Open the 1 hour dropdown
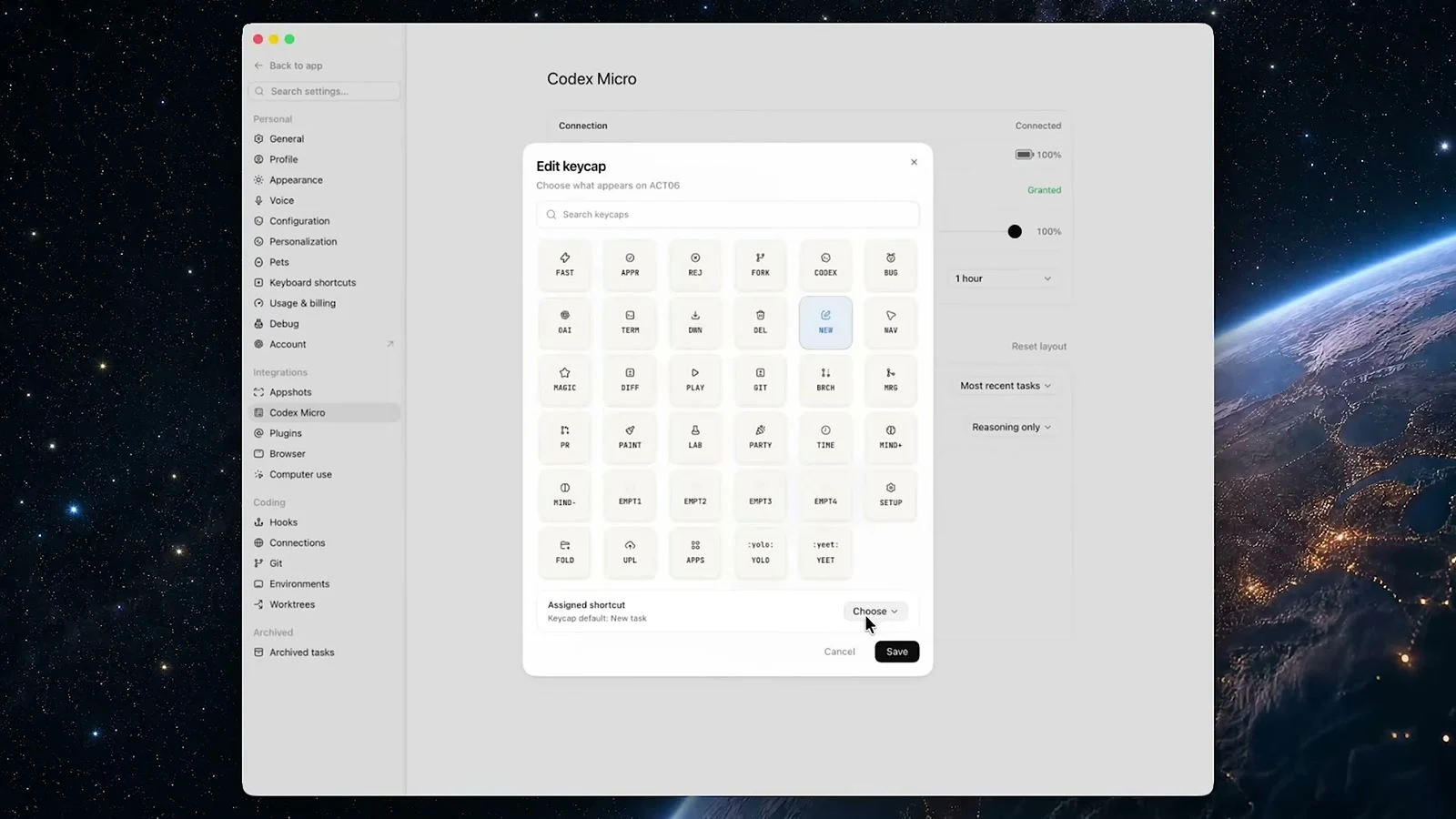1456x819 pixels. (1003, 278)
